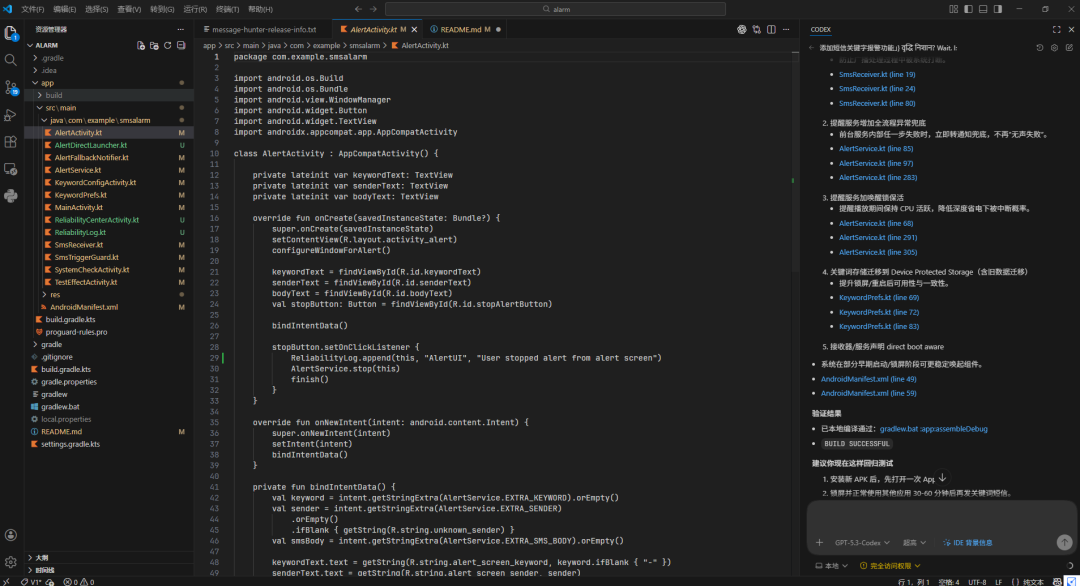
Task: Click New Folder icon in ALARM explorer header
Action: 154,45
